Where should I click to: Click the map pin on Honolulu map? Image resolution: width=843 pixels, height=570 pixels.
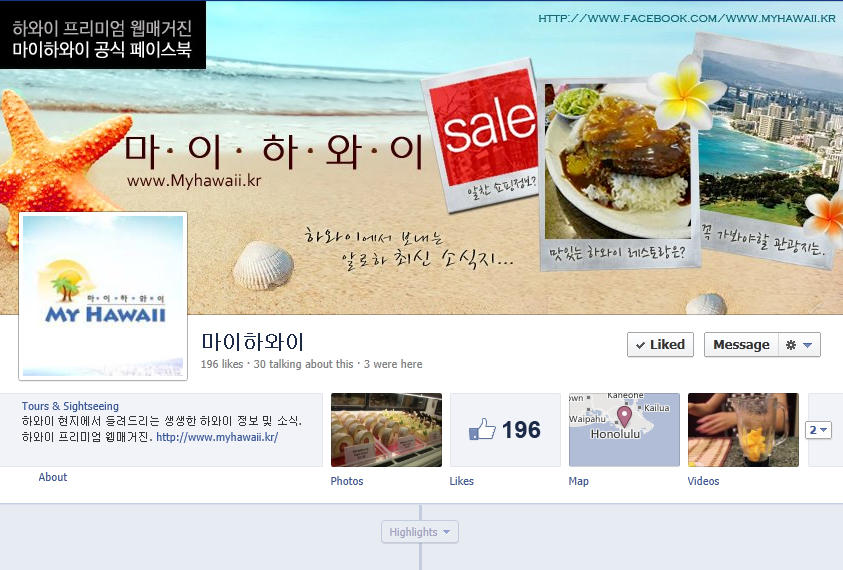(624, 416)
